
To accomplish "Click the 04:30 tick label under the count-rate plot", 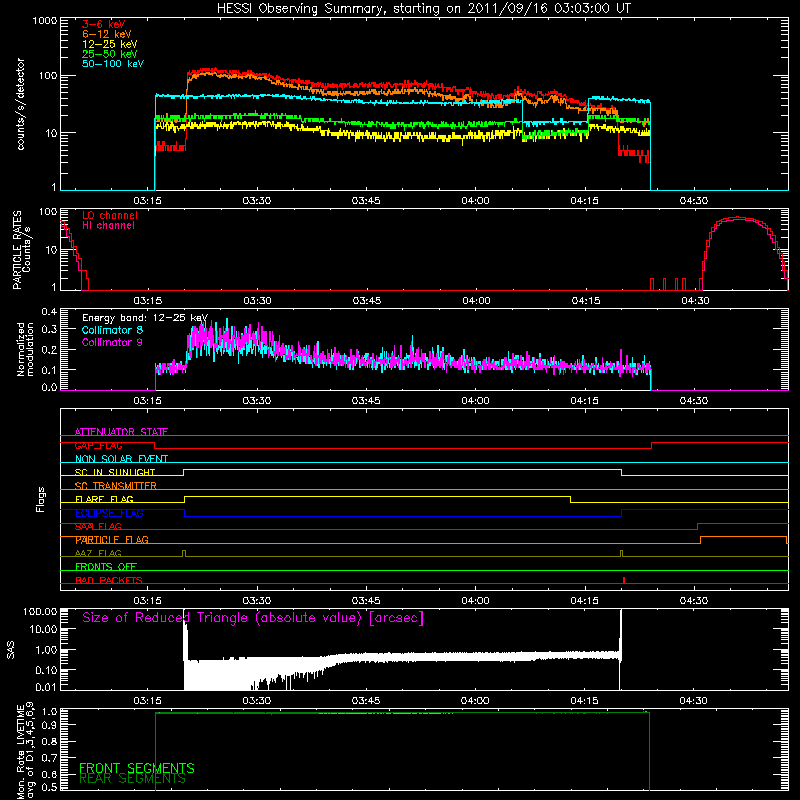I will [694, 201].
